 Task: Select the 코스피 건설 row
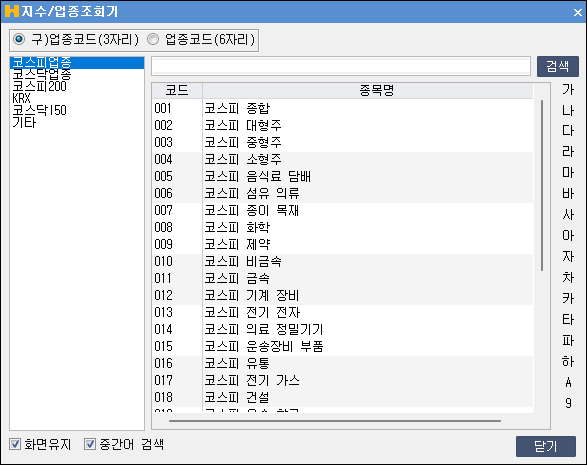click(x=343, y=397)
